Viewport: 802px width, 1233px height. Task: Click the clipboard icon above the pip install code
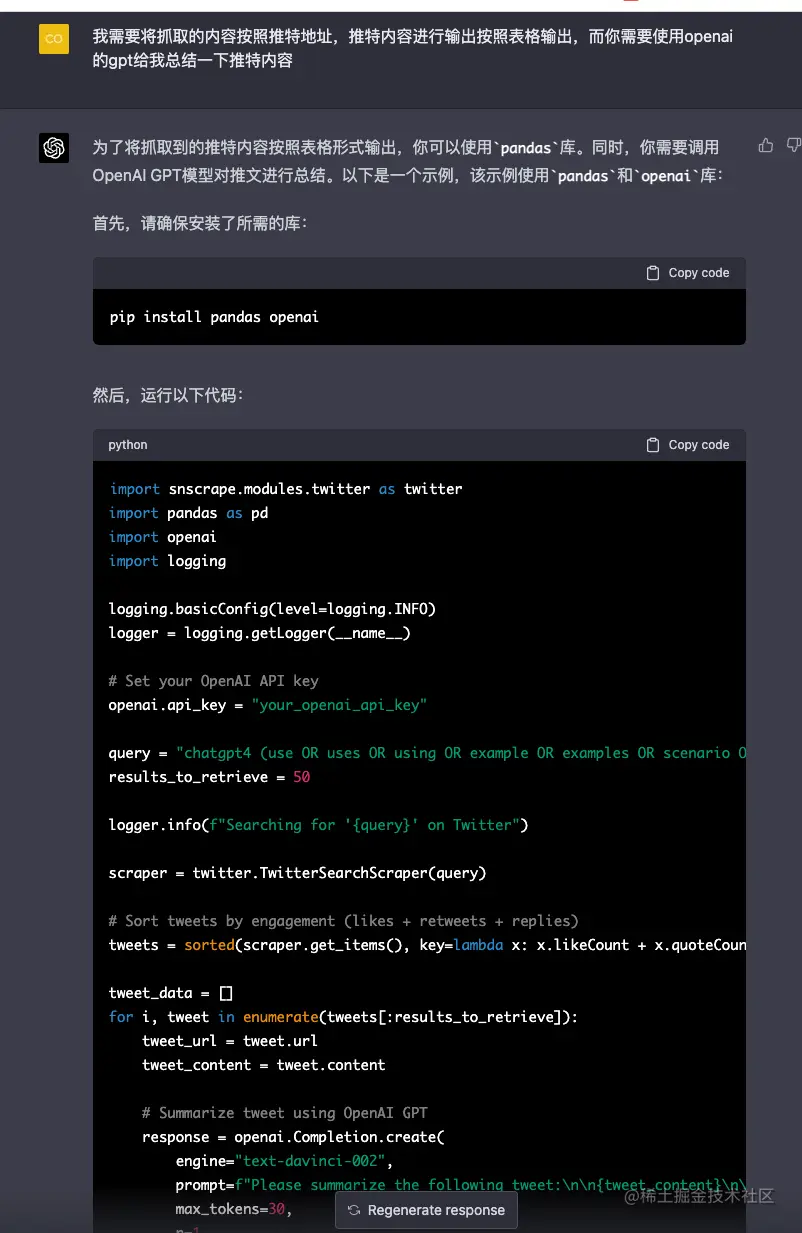[653, 273]
